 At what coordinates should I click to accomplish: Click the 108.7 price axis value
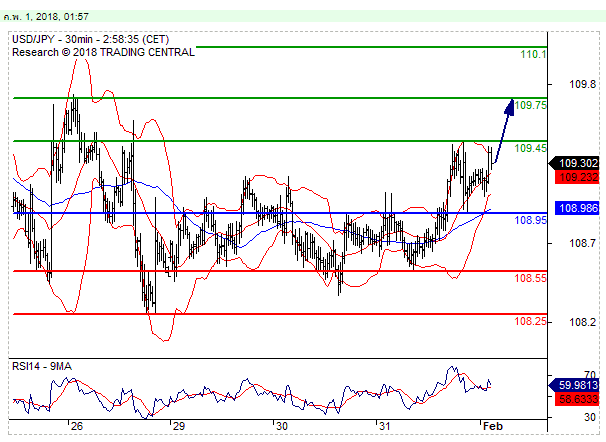582,243
